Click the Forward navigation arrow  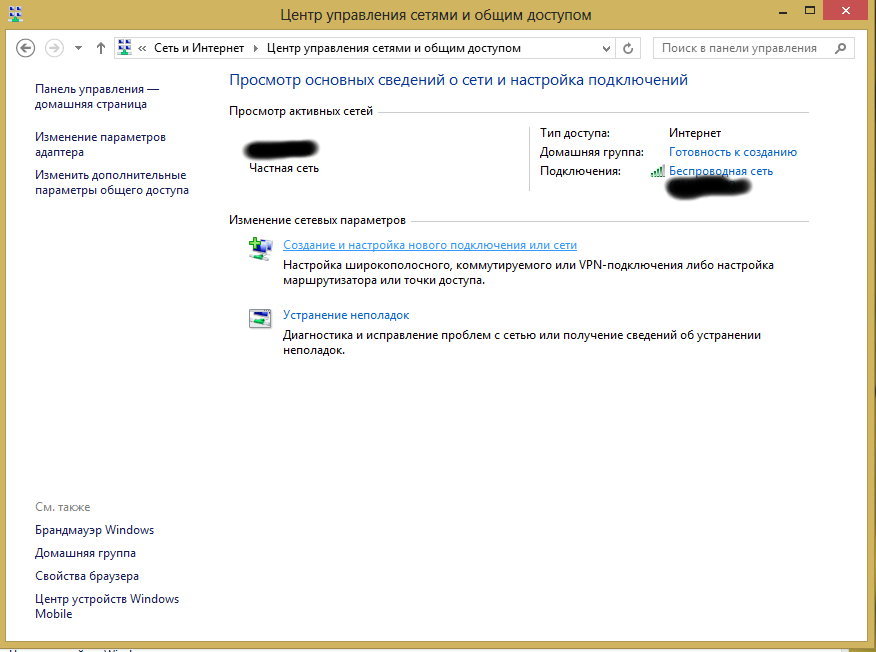pyautogui.click(x=54, y=48)
